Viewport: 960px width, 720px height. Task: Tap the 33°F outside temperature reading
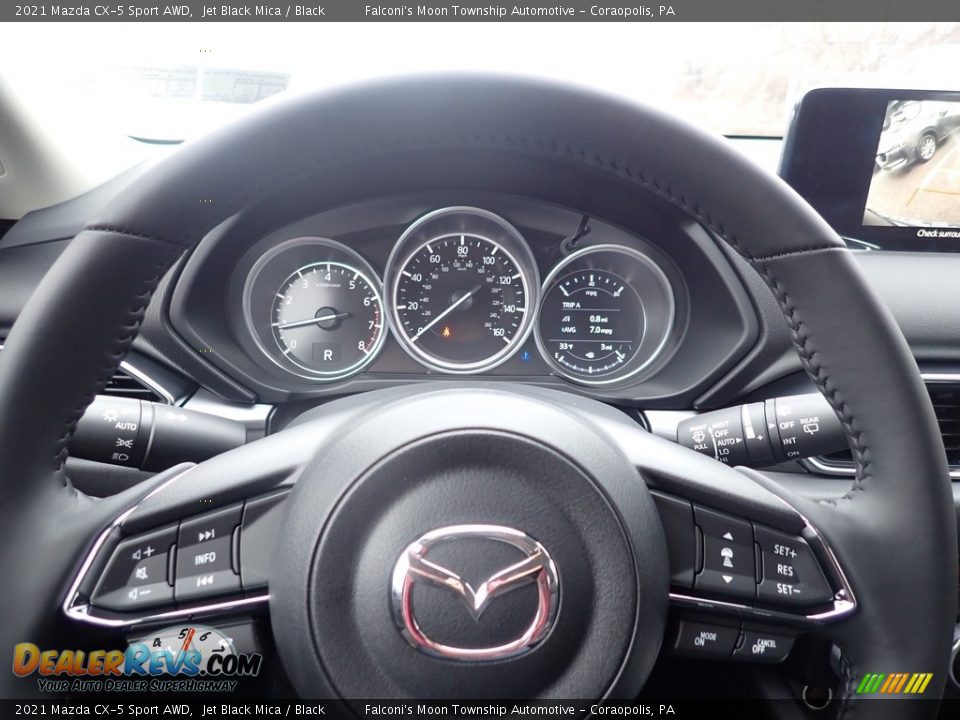tap(565, 347)
